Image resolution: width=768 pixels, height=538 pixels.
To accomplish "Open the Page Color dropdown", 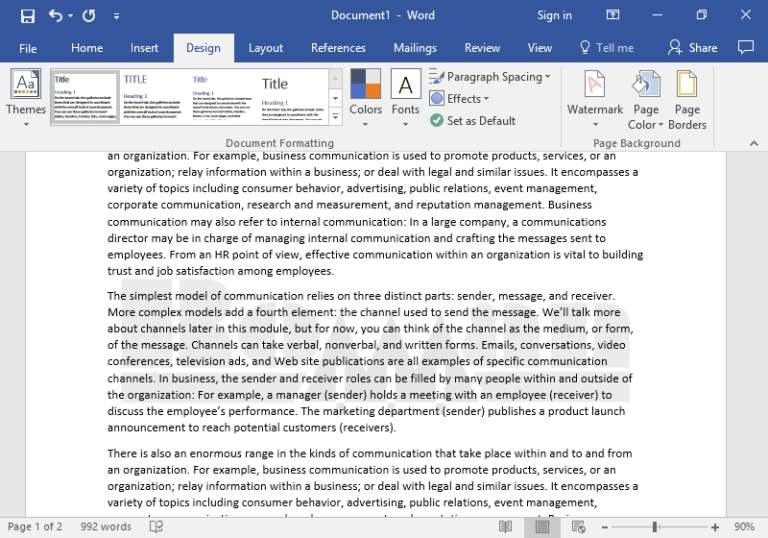I will click(646, 100).
